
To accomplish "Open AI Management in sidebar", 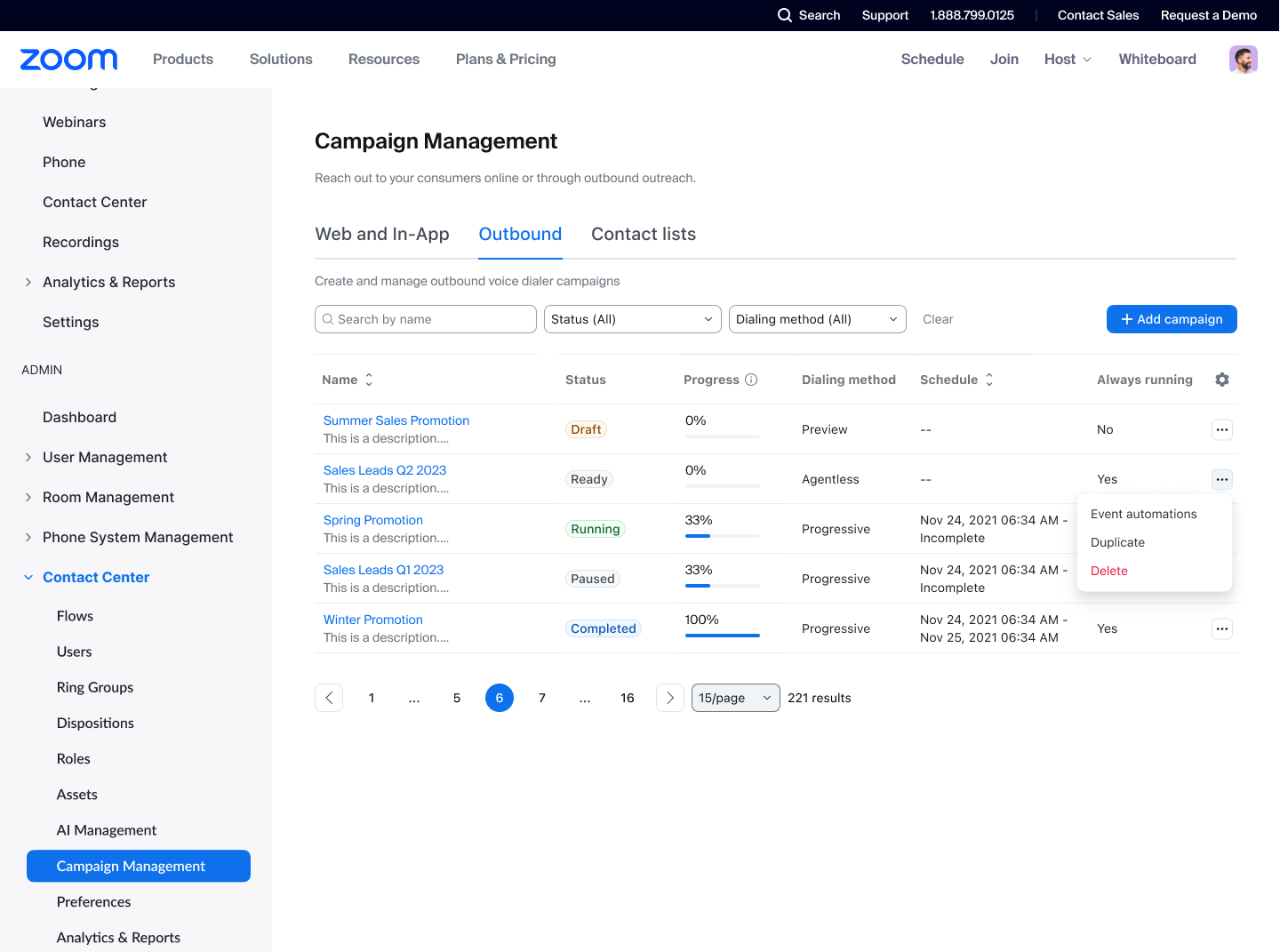I will click(107, 830).
